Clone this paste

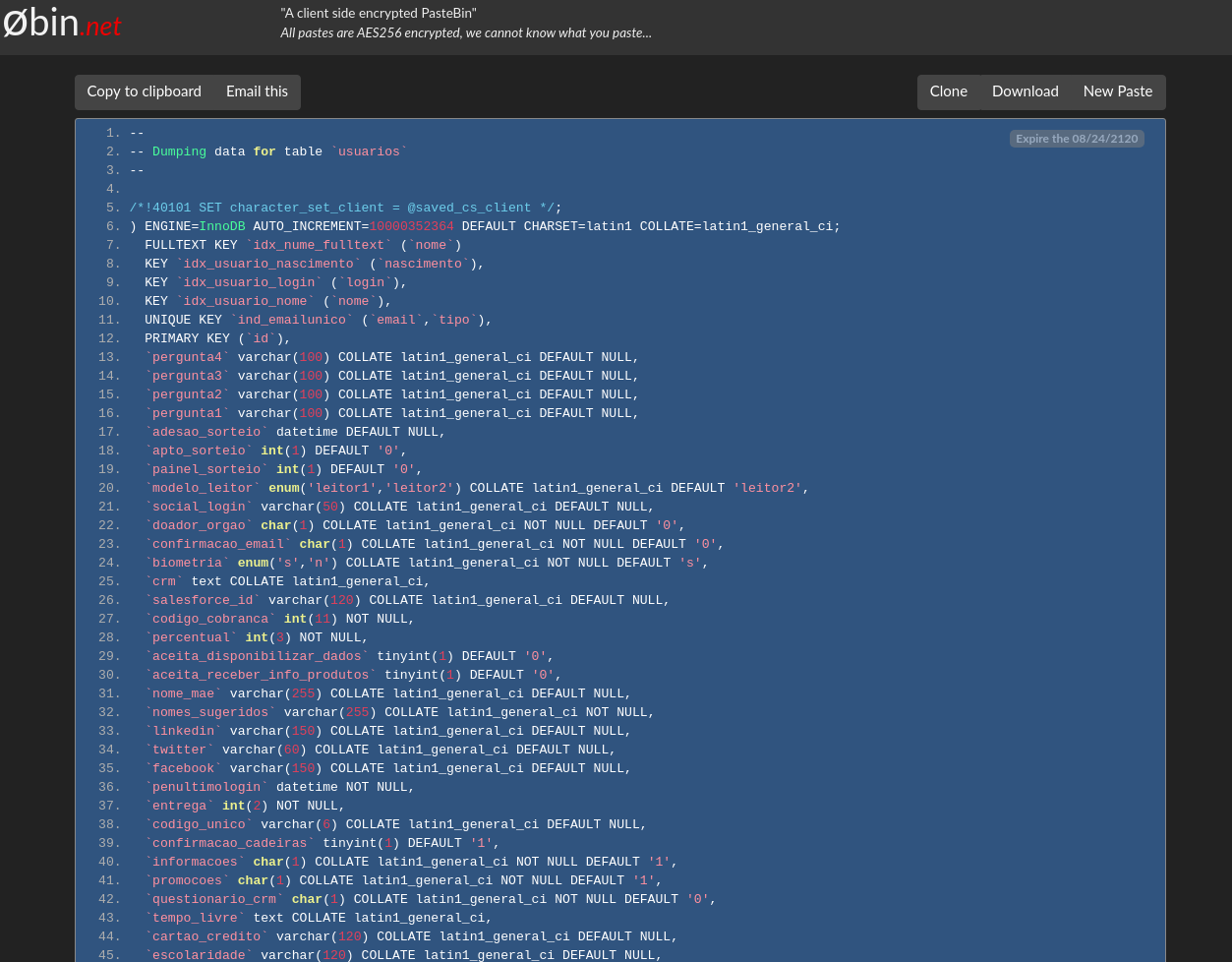949,91
